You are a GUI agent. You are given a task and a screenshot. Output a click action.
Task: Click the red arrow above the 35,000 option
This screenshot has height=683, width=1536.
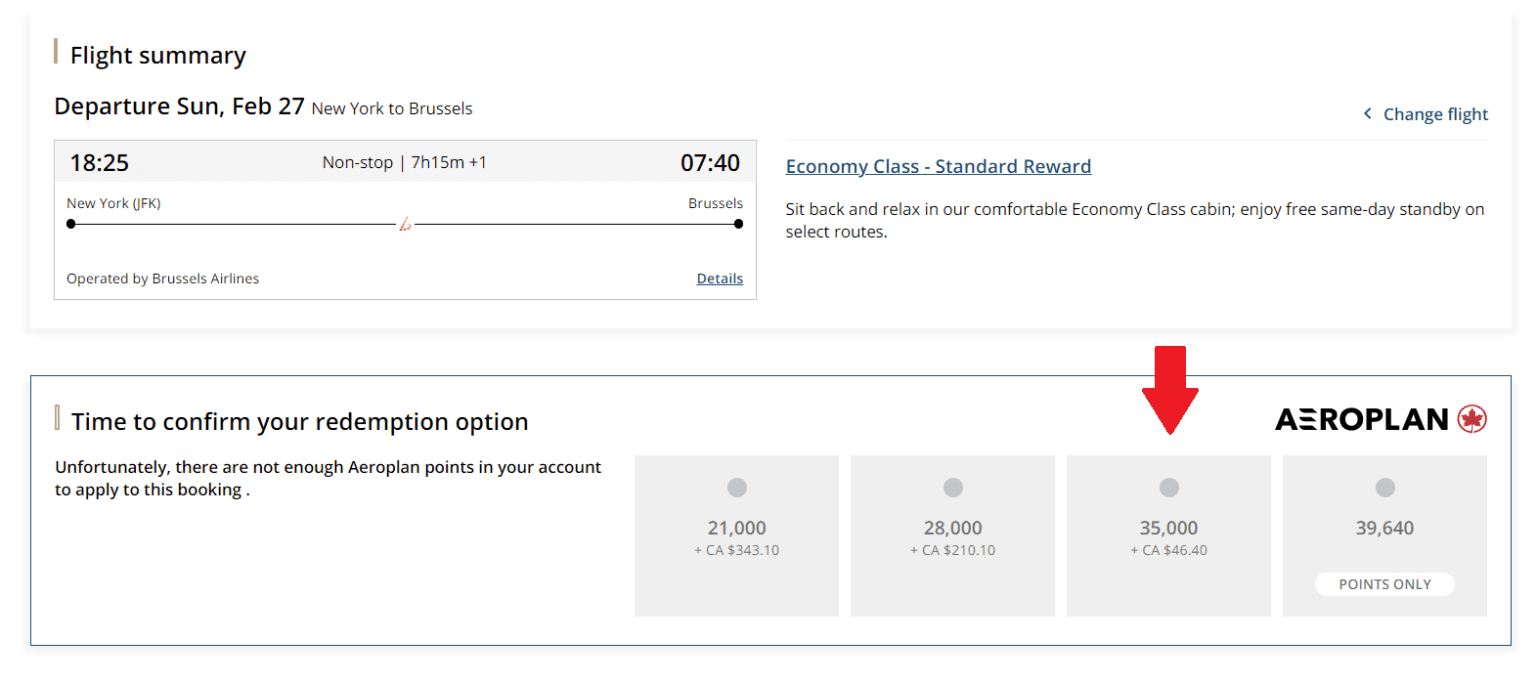click(x=1168, y=390)
